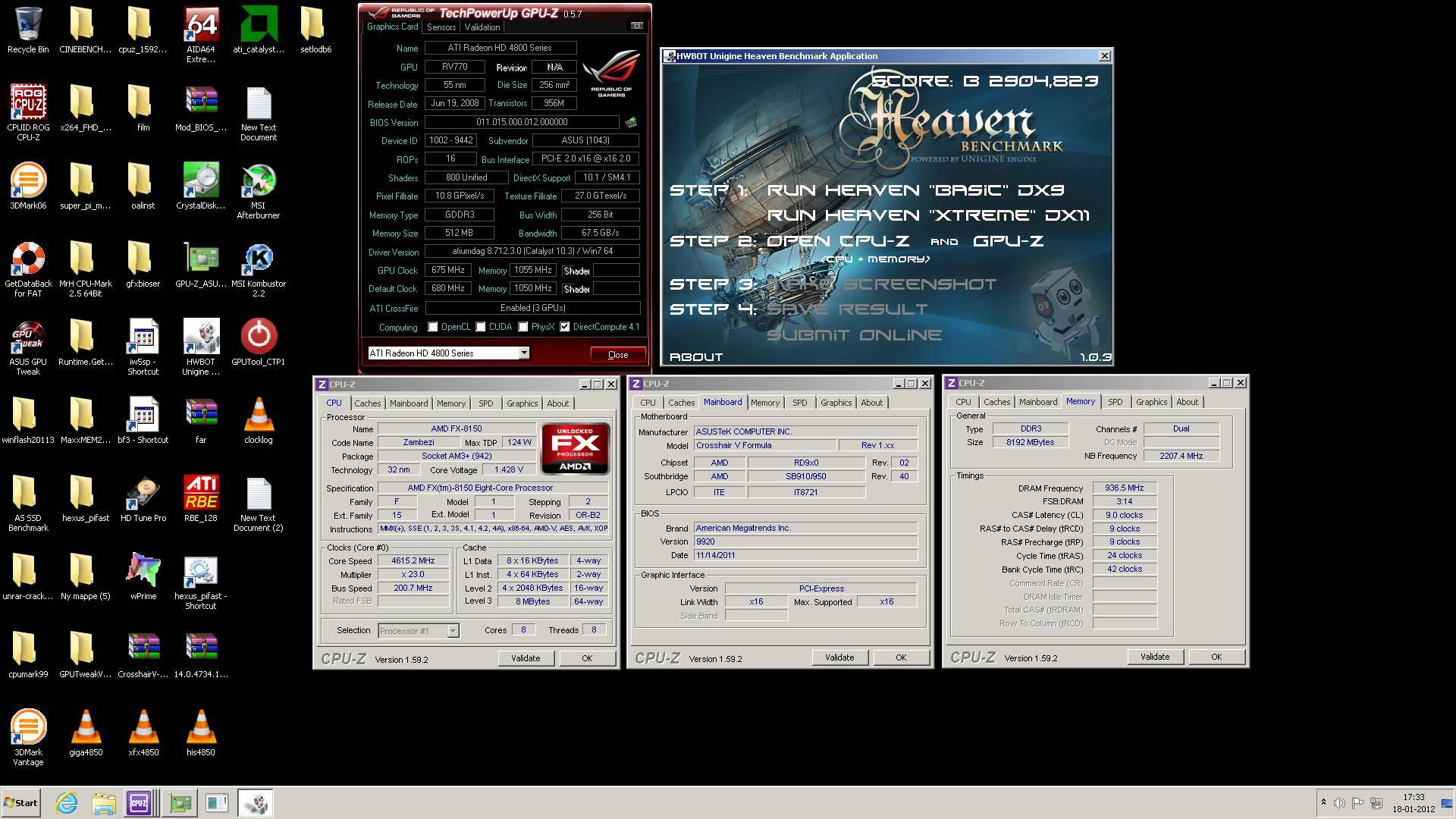The height and width of the screenshot is (819, 1456).
Task: Toggle DirectCompute 4.1 checkbox
Action: (x=565, y=327)
